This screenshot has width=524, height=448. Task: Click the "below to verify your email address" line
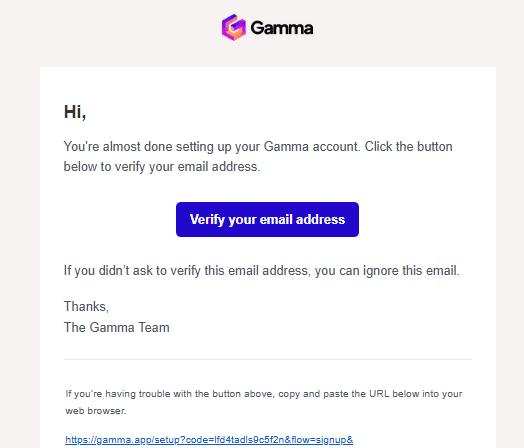[162, 166]
